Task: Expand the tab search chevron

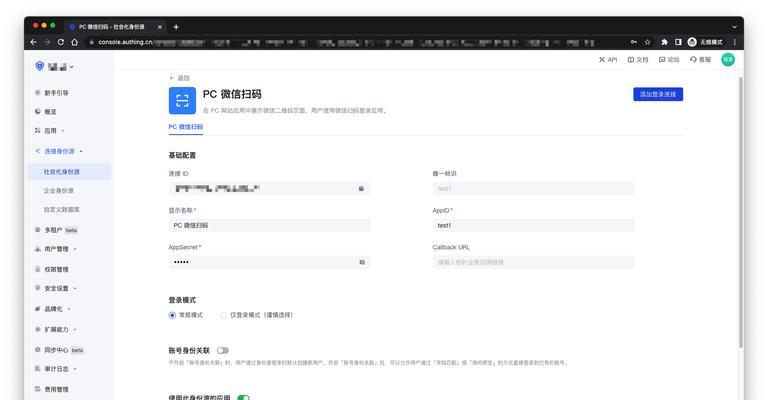Action: click(734, 27)
